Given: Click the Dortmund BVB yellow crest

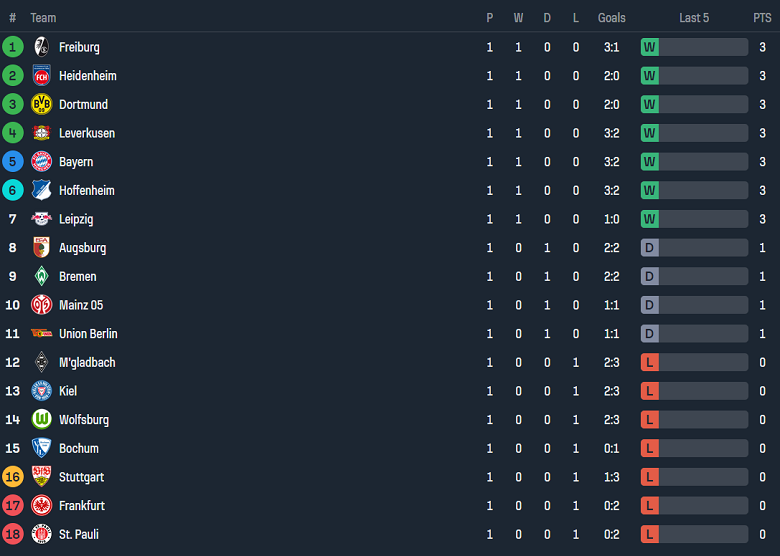Looking at the screenshot, I should click(x=41, y=104).
